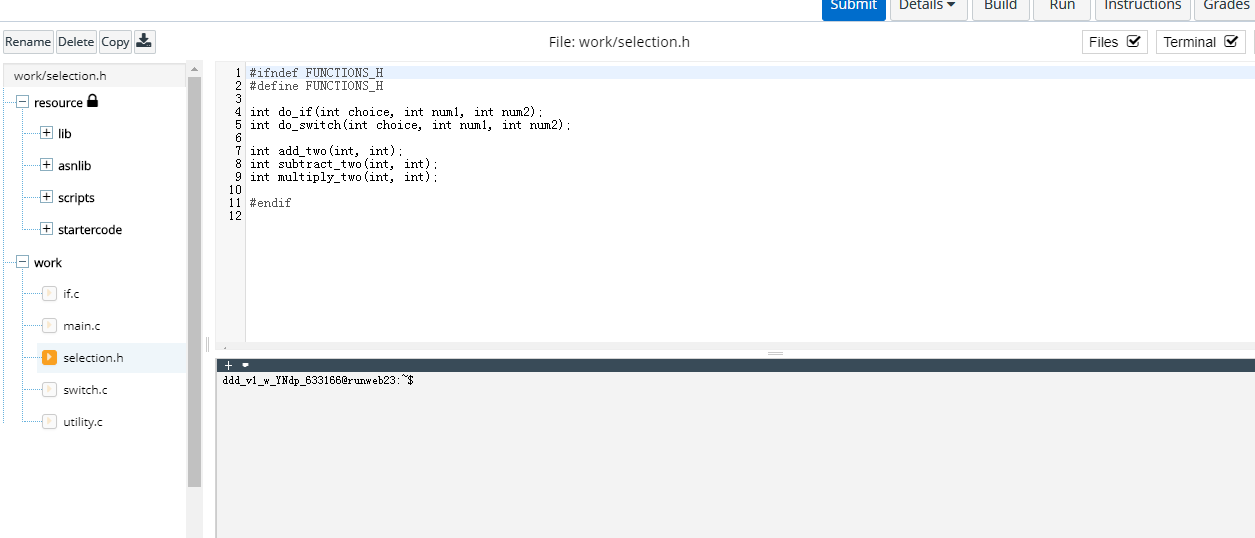The image size is (1255, 538).
Task: Click the orange selection.h file icon
Action: pyautogui.click(x=49, y=357)
